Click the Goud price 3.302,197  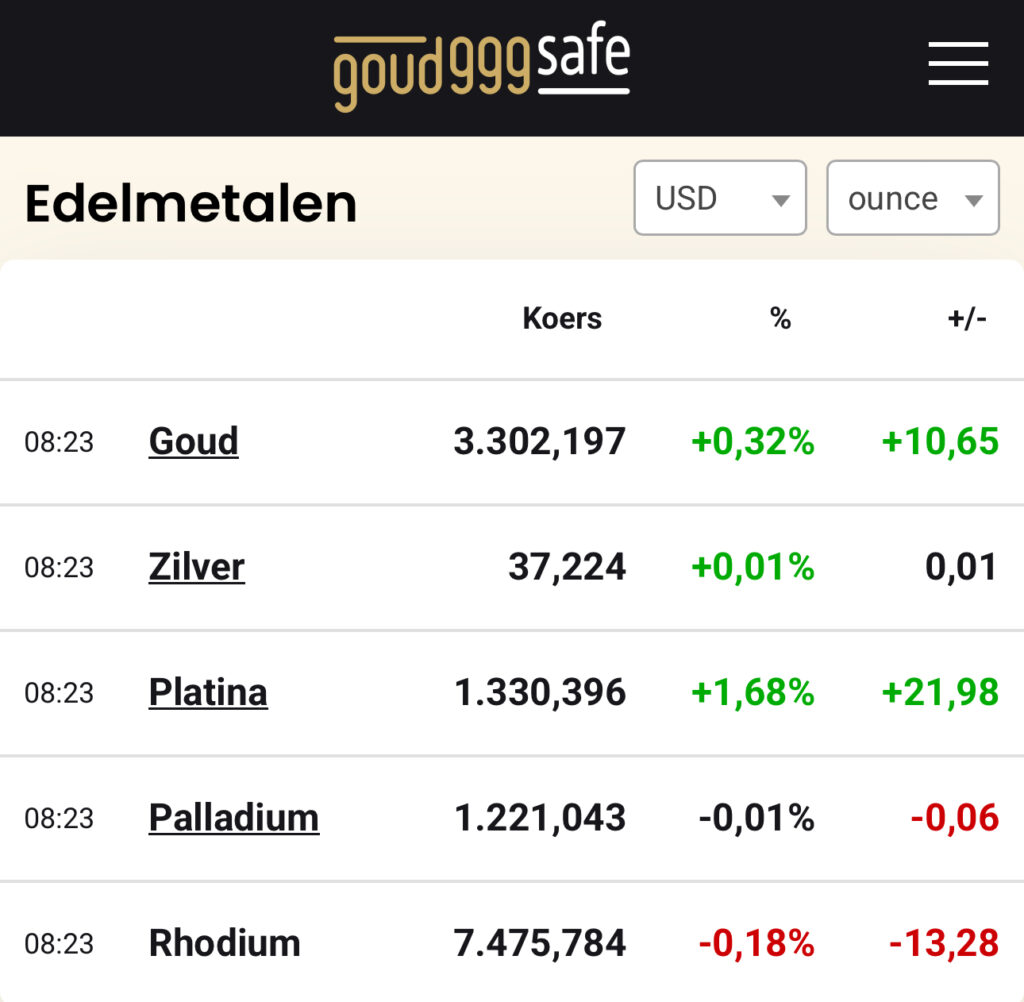[539, 441]
